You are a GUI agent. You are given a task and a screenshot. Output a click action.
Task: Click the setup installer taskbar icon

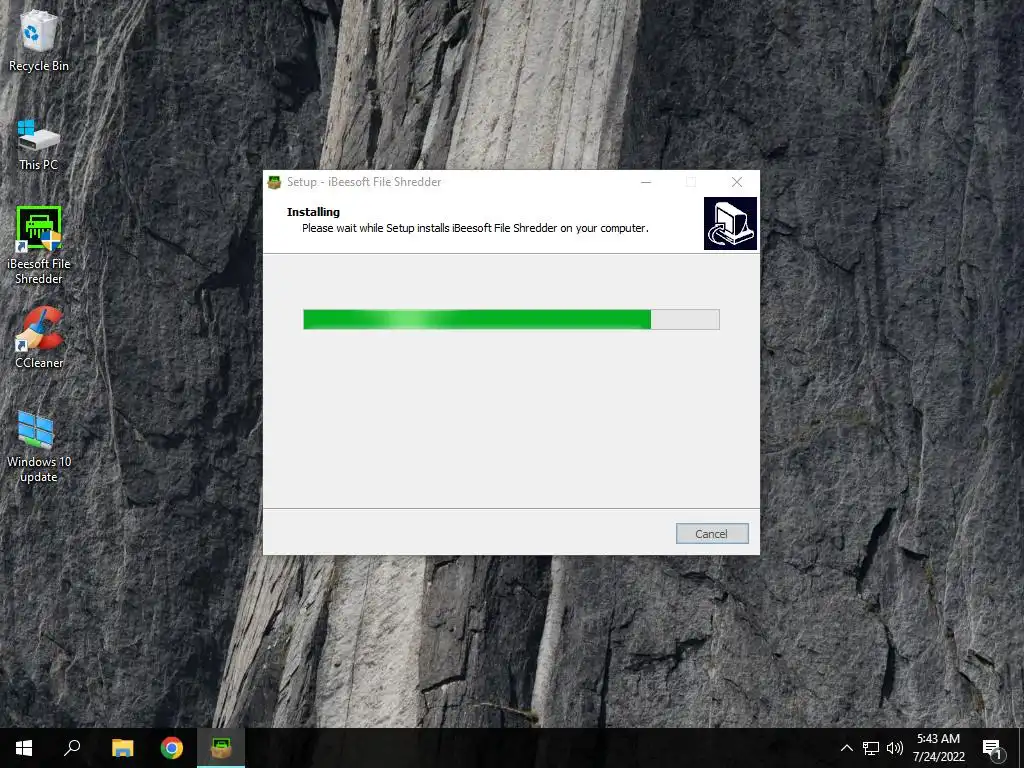pos(221,748)
